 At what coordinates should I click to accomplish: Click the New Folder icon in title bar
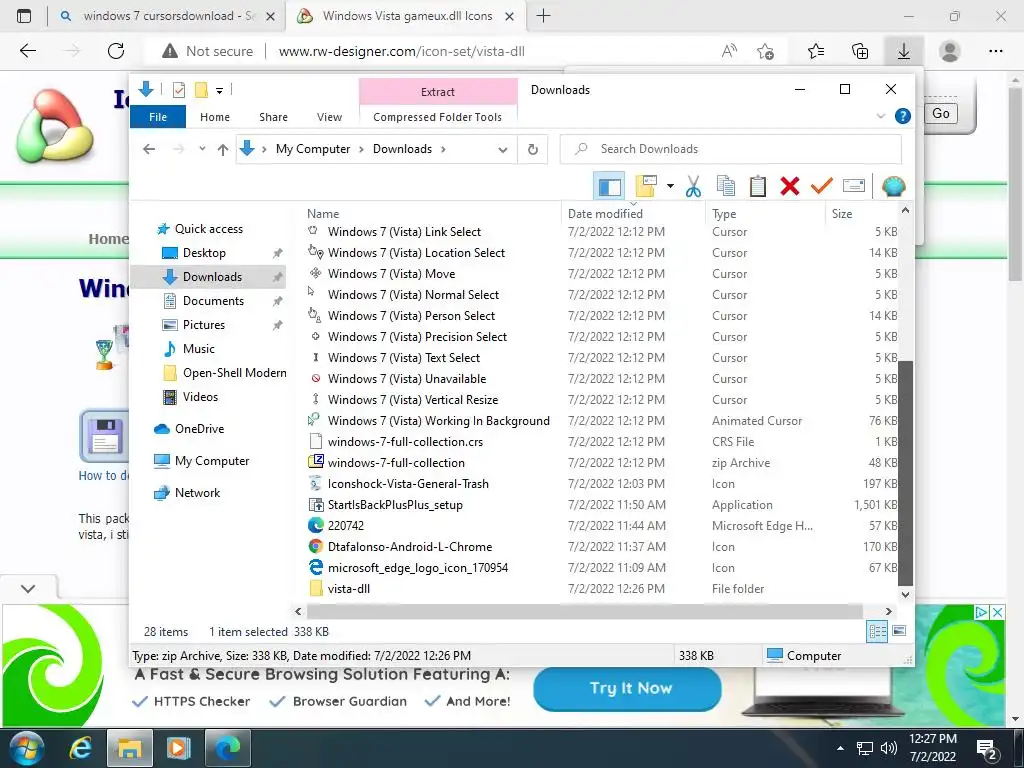201,90
